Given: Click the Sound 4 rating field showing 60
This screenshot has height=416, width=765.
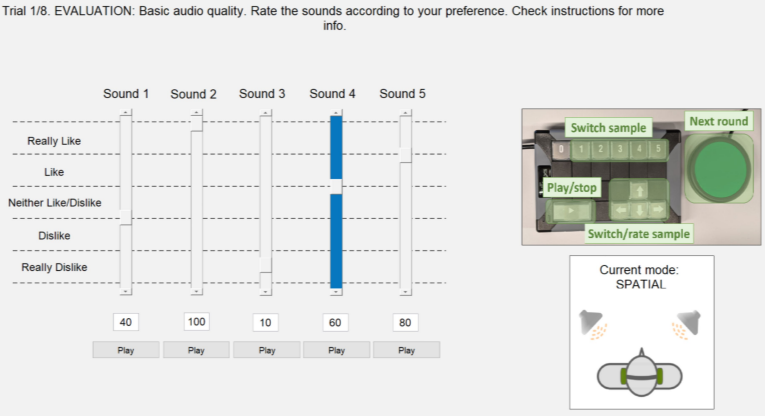Looking at the screenshot, I should pos(335,322).
